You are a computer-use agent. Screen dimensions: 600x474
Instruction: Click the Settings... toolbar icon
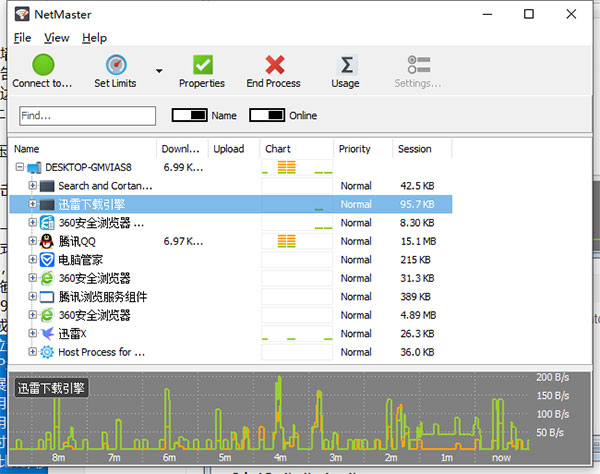419,65
